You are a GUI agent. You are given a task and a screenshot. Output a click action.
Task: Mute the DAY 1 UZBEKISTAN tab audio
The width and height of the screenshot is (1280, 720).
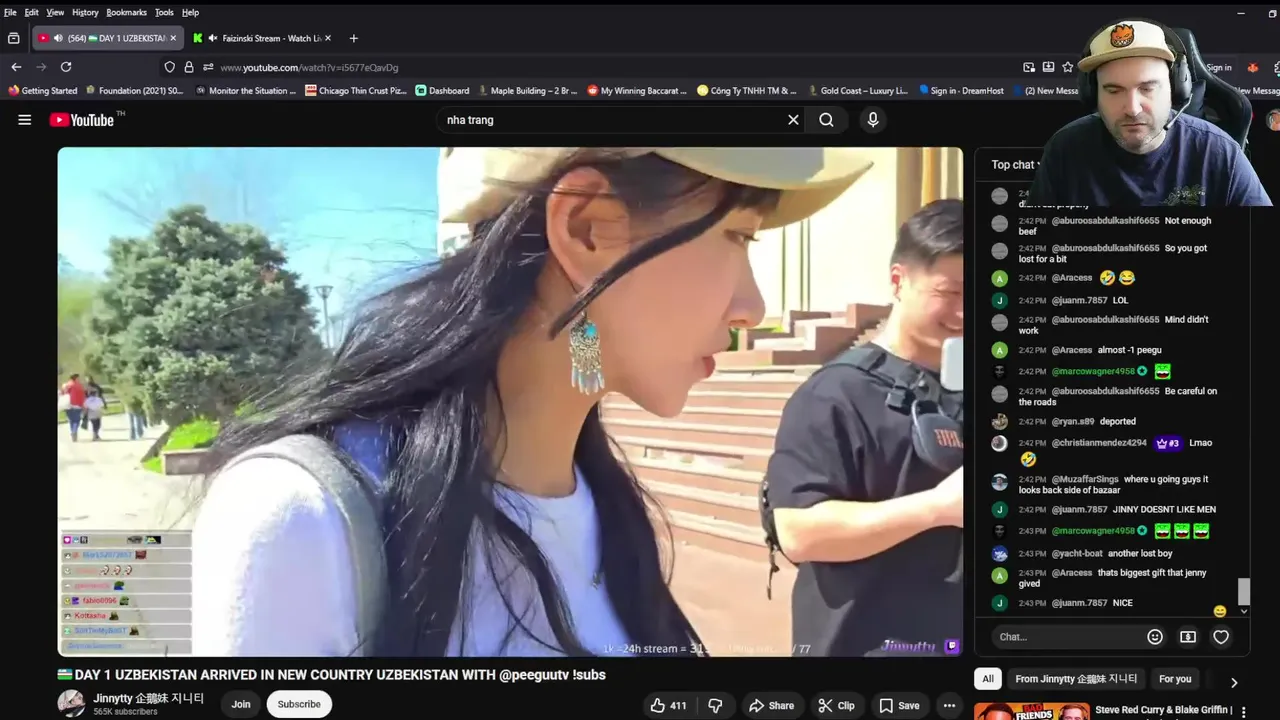coord(58,38)
